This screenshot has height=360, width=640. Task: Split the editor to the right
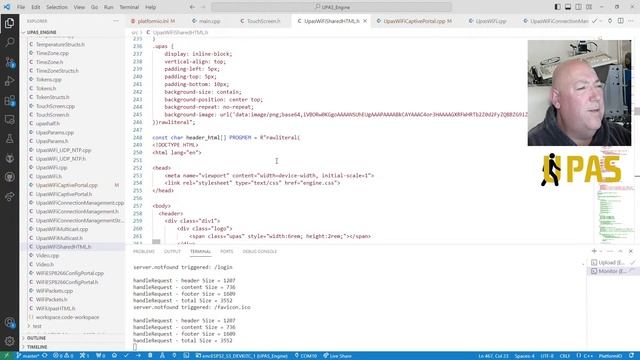click(x=620, y=21)
